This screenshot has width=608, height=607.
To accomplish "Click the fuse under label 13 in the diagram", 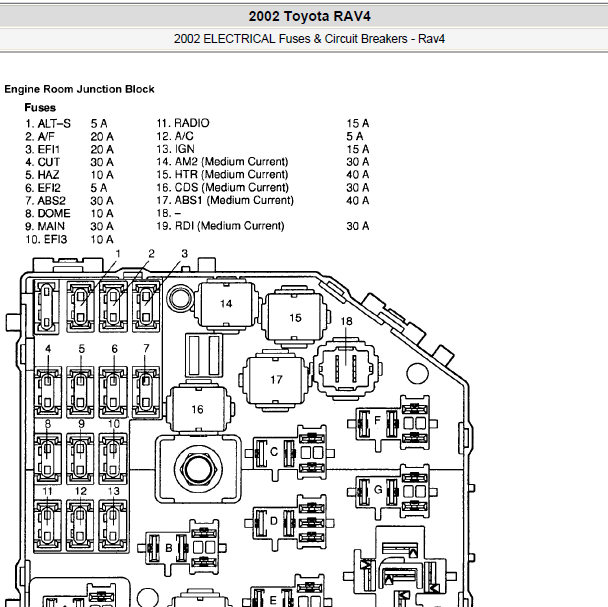I will [x=113, y=526].
